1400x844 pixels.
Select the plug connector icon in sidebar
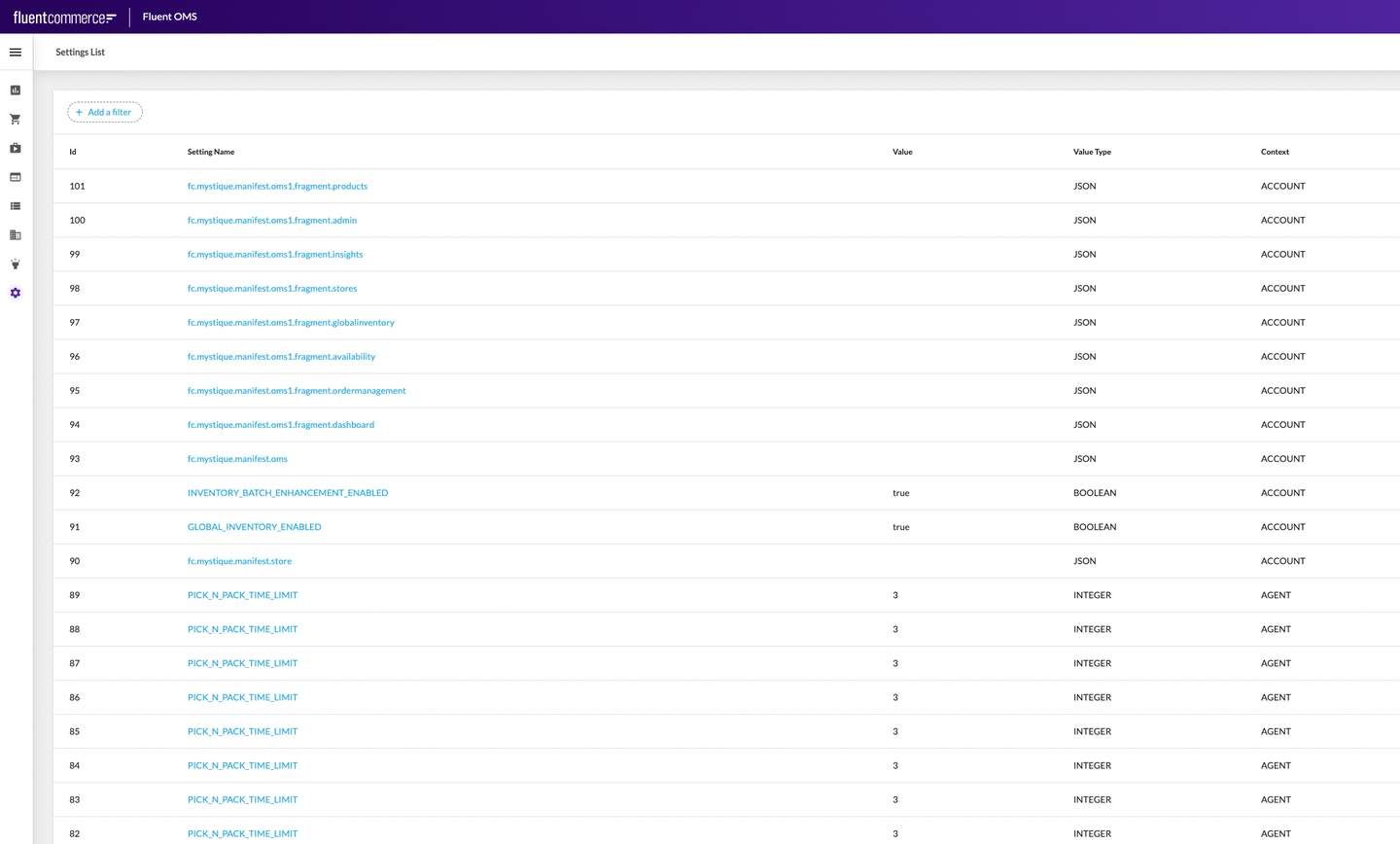pyautogui.click(x=15, y=264)
